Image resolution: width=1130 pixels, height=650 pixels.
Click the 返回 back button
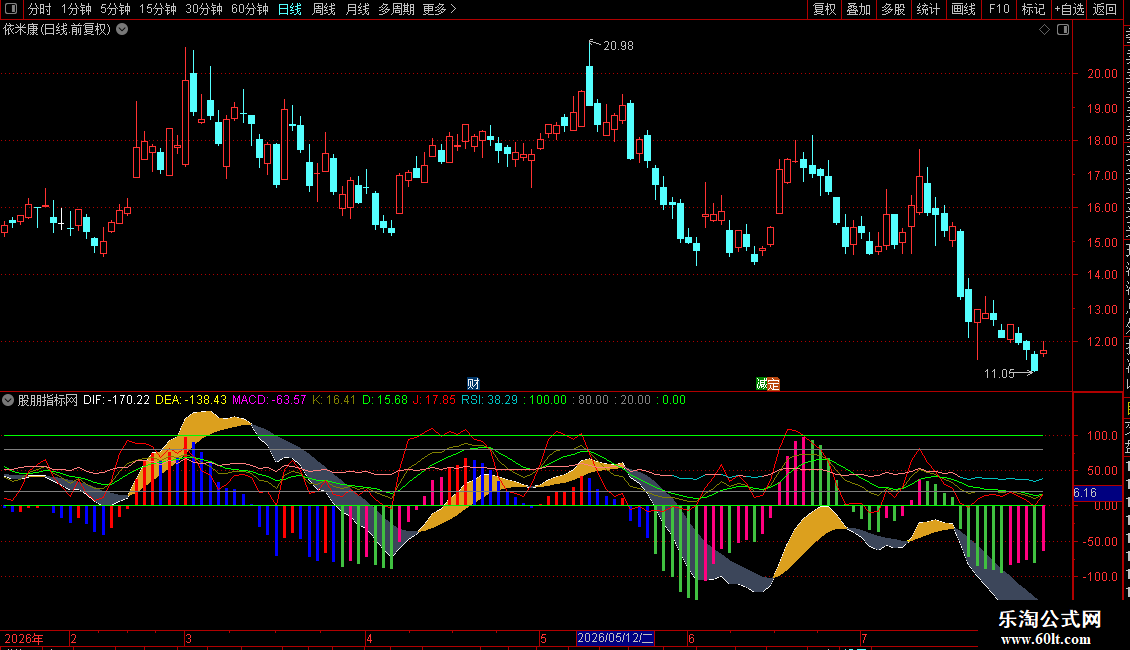tap(1105, 9)
